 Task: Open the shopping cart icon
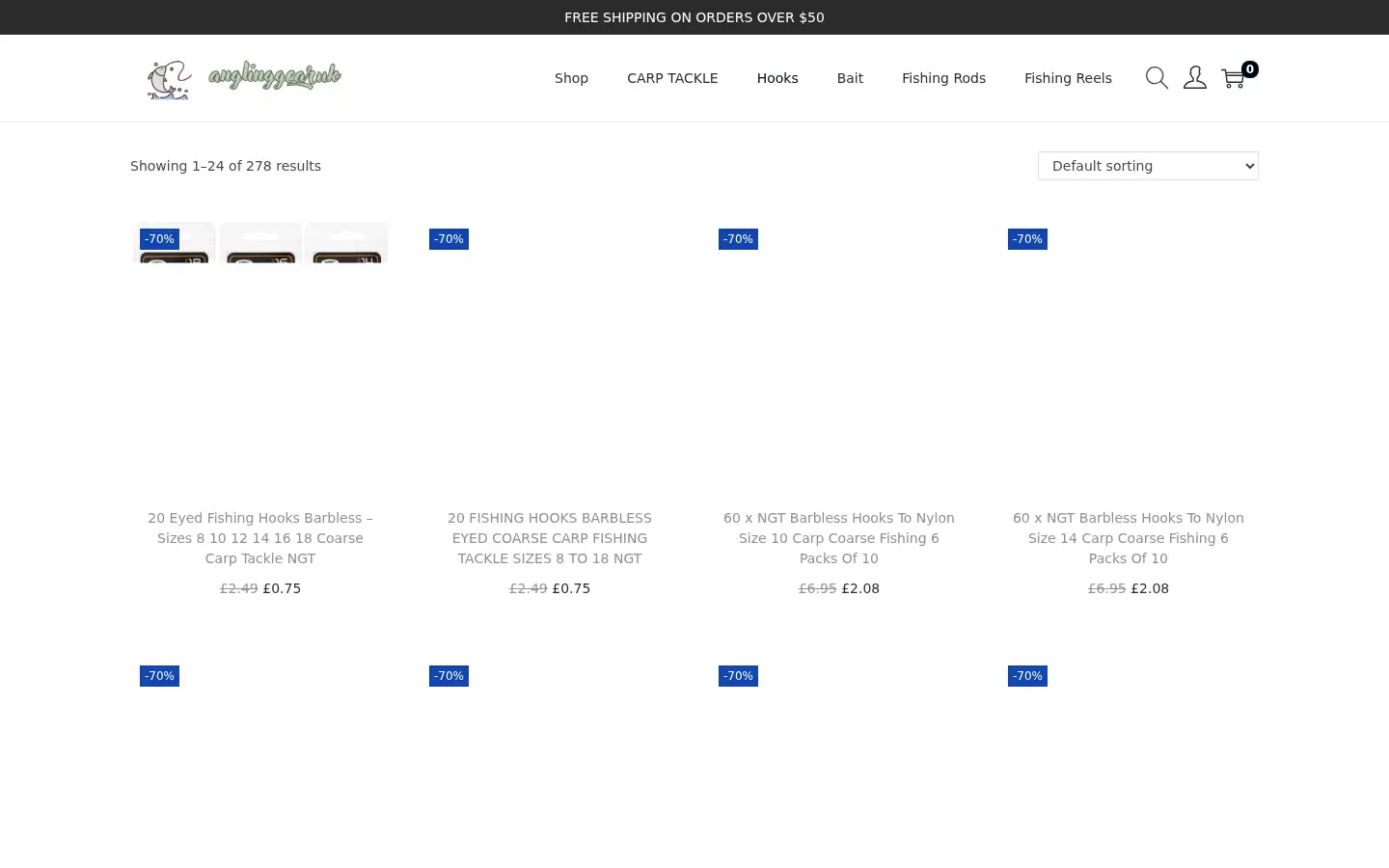click(x=1233, y=78)
